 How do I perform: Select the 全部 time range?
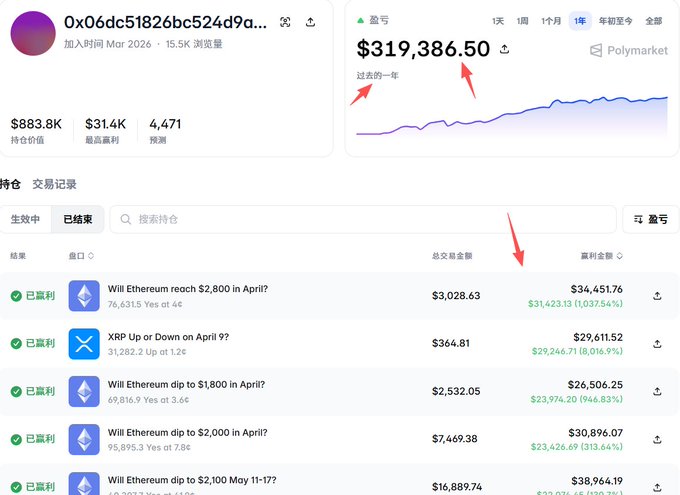[654, 21]
